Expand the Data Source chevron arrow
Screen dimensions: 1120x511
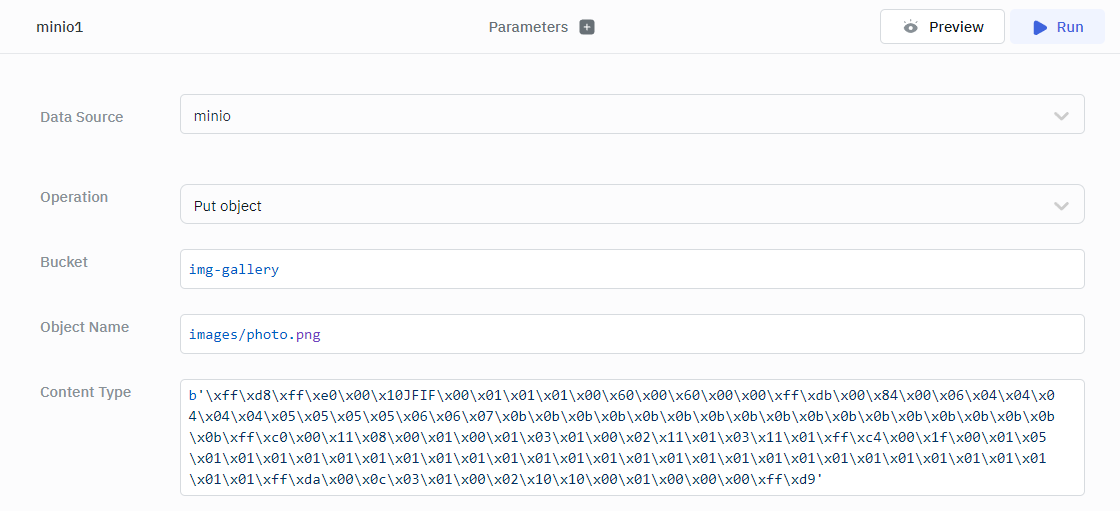(1061, 116)
